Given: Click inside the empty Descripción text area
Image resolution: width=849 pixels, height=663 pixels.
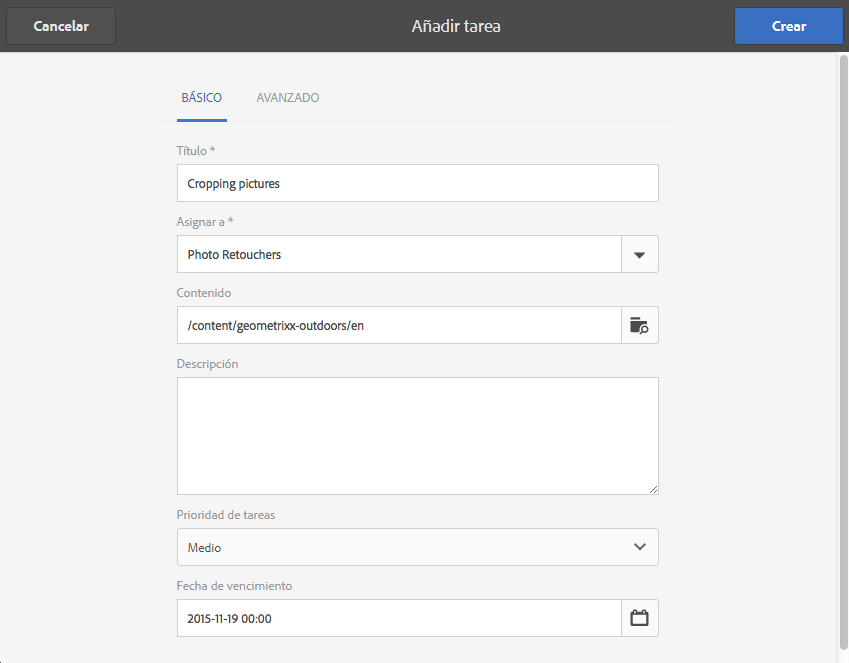Looking at the screenshot, I should coord(417,435).
